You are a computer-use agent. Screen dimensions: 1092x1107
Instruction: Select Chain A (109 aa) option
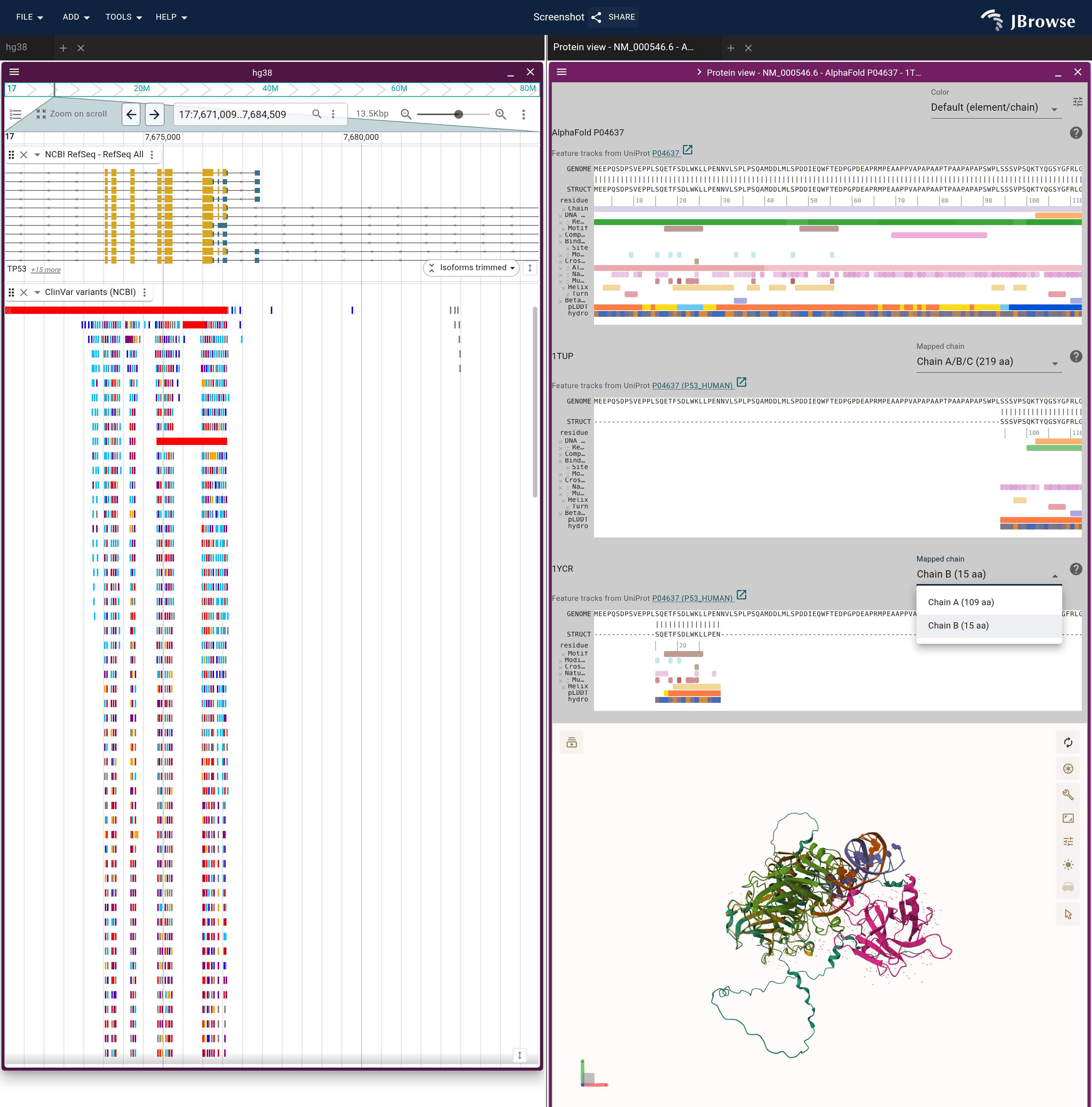(x=989, y=602)
